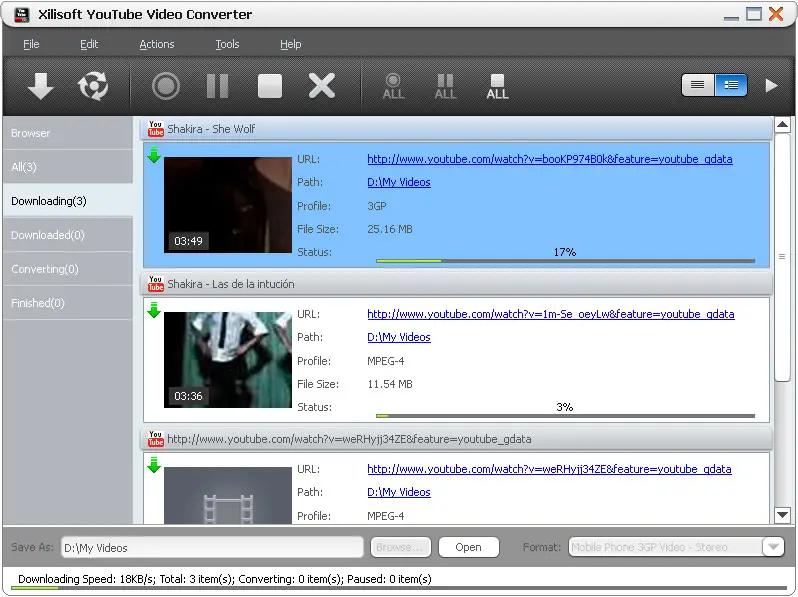Open the weRHyjj34ZE URL link in item details

[x=549, y=469]
